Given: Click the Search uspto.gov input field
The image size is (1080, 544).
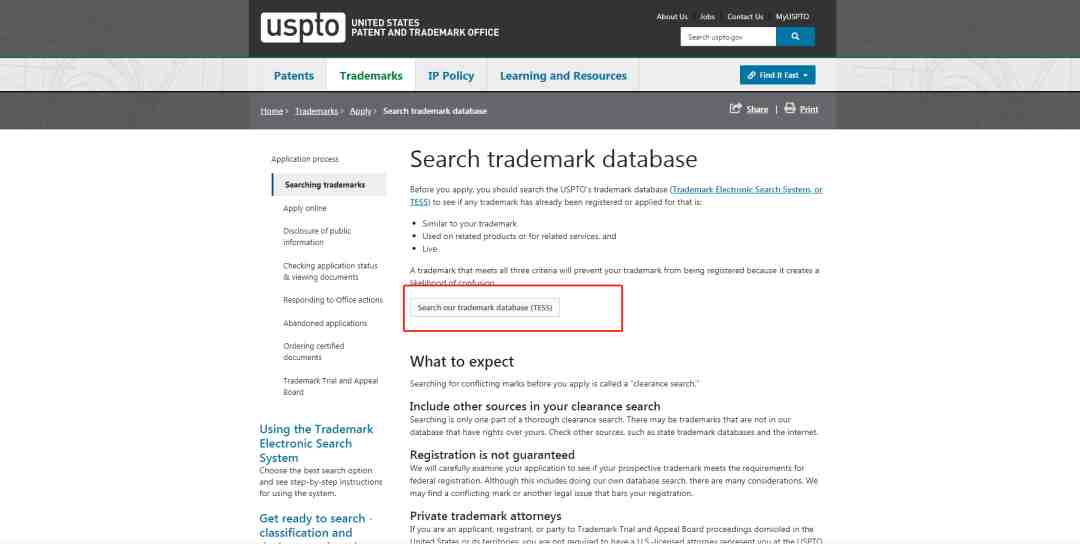Looking at the screenshot, I should (728, 36).
